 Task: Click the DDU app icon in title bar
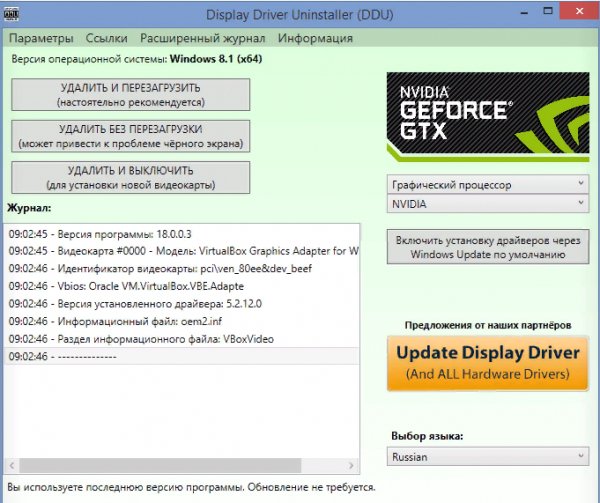pyautogui.click(x=11, y=14)
